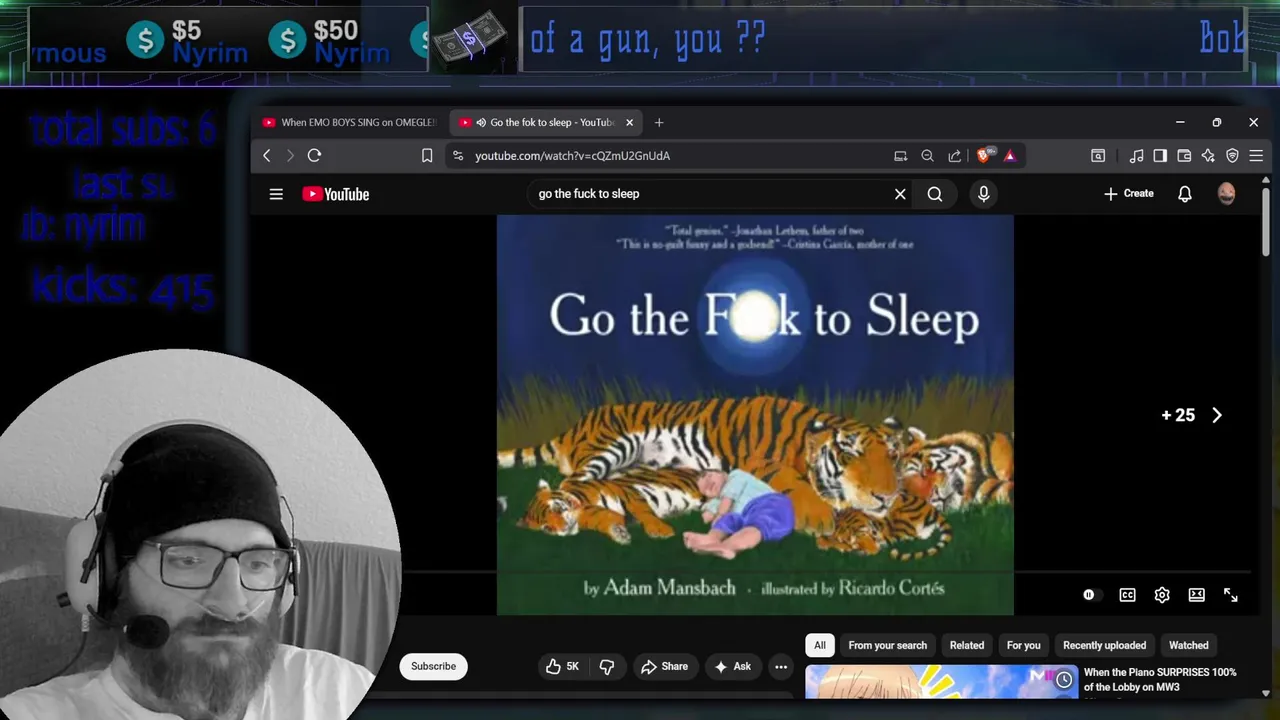The height and width of the screenshot is (720, 1280).
Task: Open the more actions three-dot menu
Action: point(781,666)
